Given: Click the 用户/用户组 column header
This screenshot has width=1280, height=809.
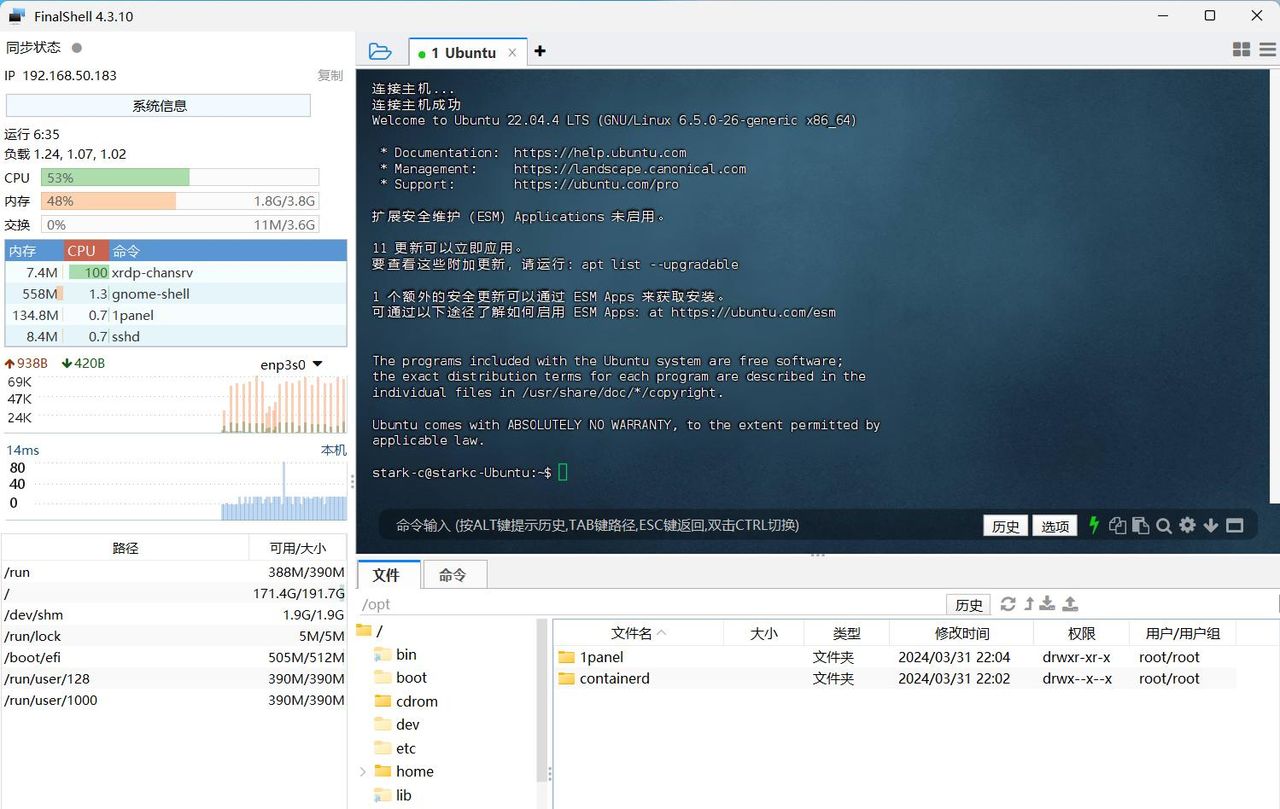Looking at the screenshot, I should coord(1183,633).
